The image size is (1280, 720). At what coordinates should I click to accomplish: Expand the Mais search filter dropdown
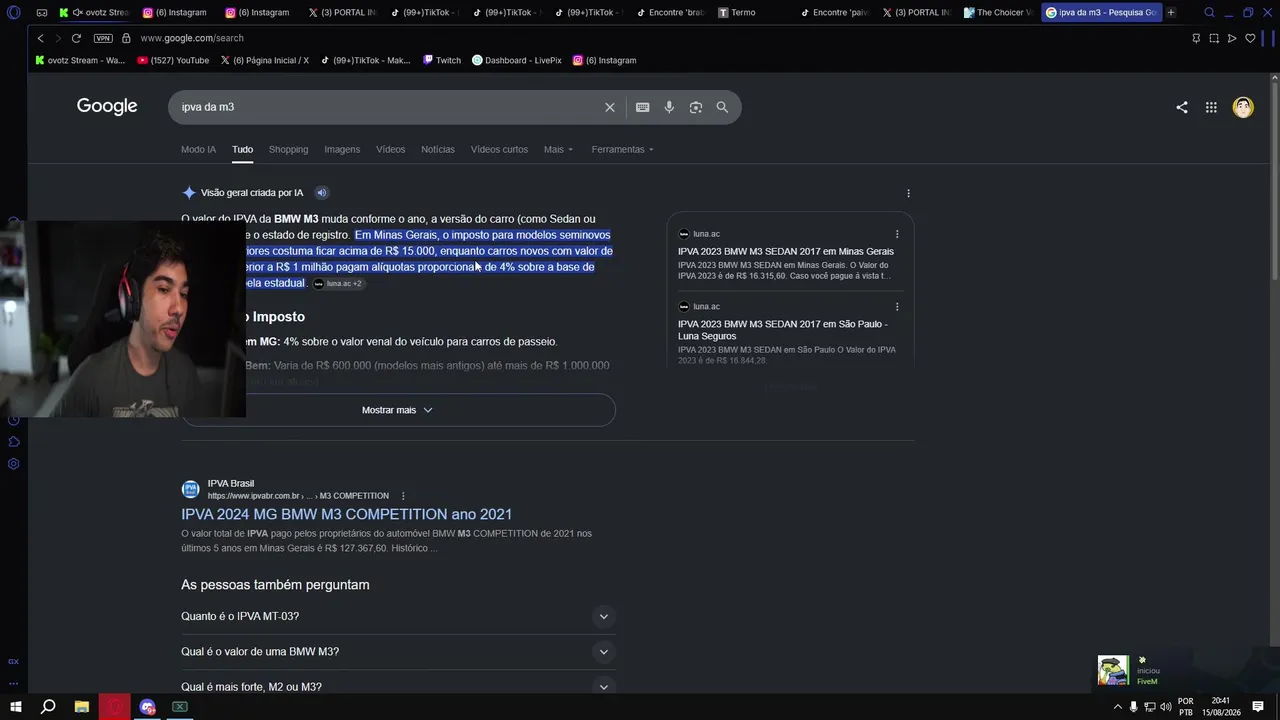click(558, 150)
